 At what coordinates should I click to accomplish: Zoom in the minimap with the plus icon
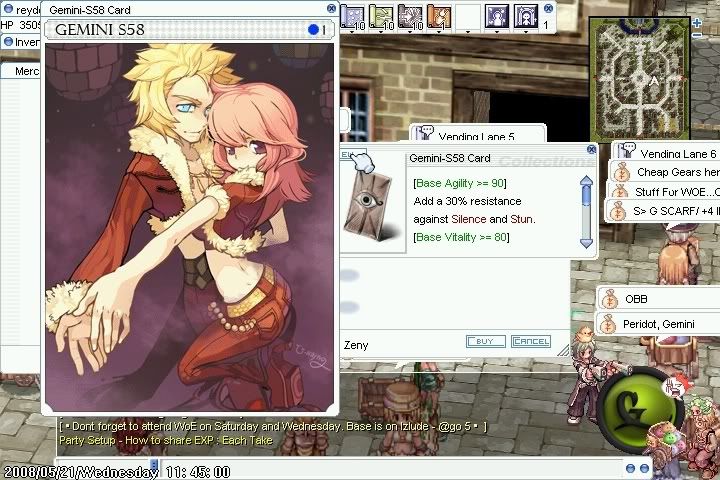697,22
